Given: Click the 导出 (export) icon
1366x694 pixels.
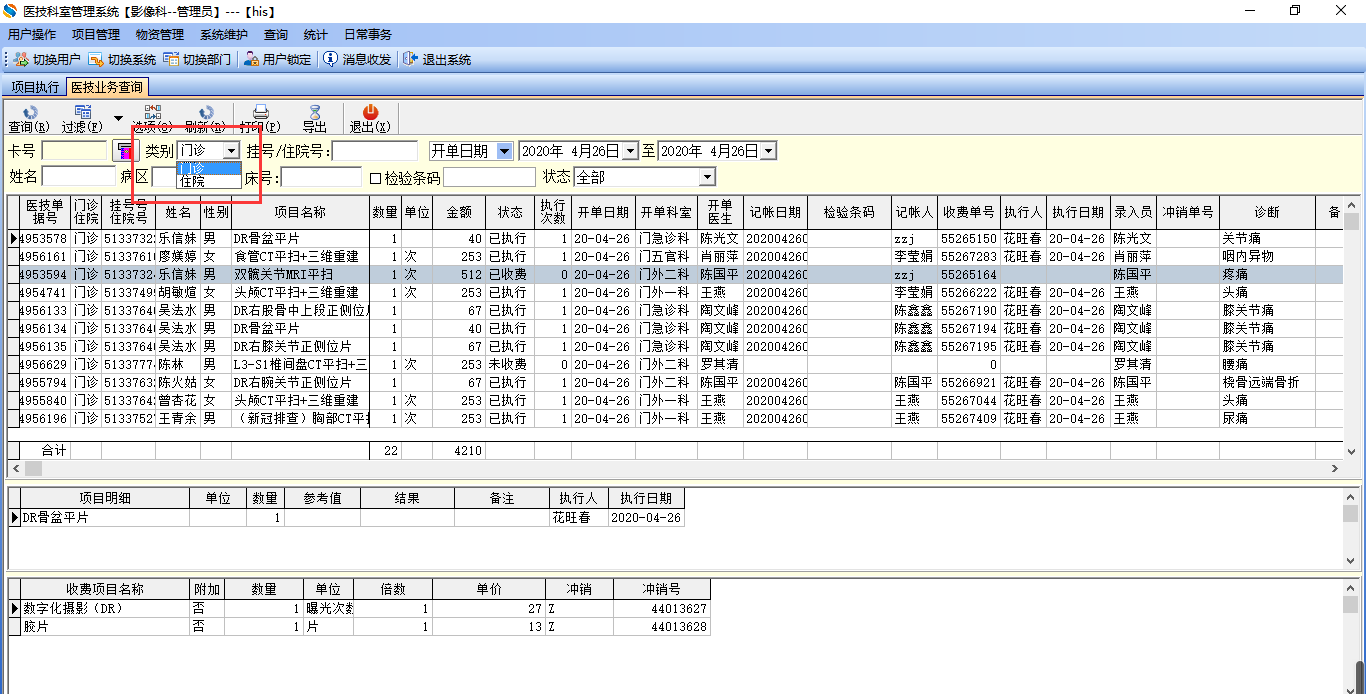Looking at the screenshot, I should pos(315,113).
